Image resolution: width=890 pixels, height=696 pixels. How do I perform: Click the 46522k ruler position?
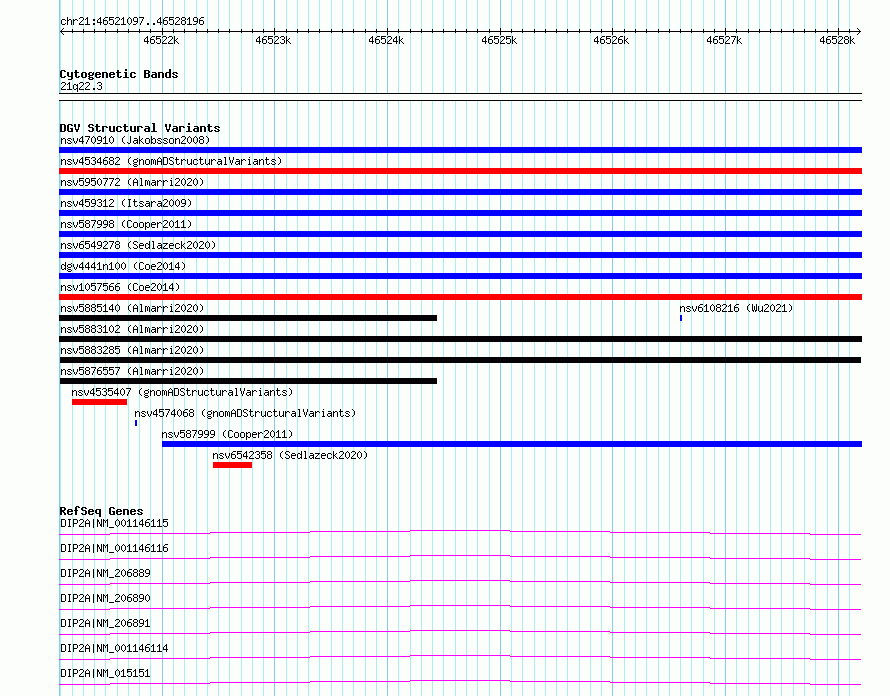click(161, 40)
